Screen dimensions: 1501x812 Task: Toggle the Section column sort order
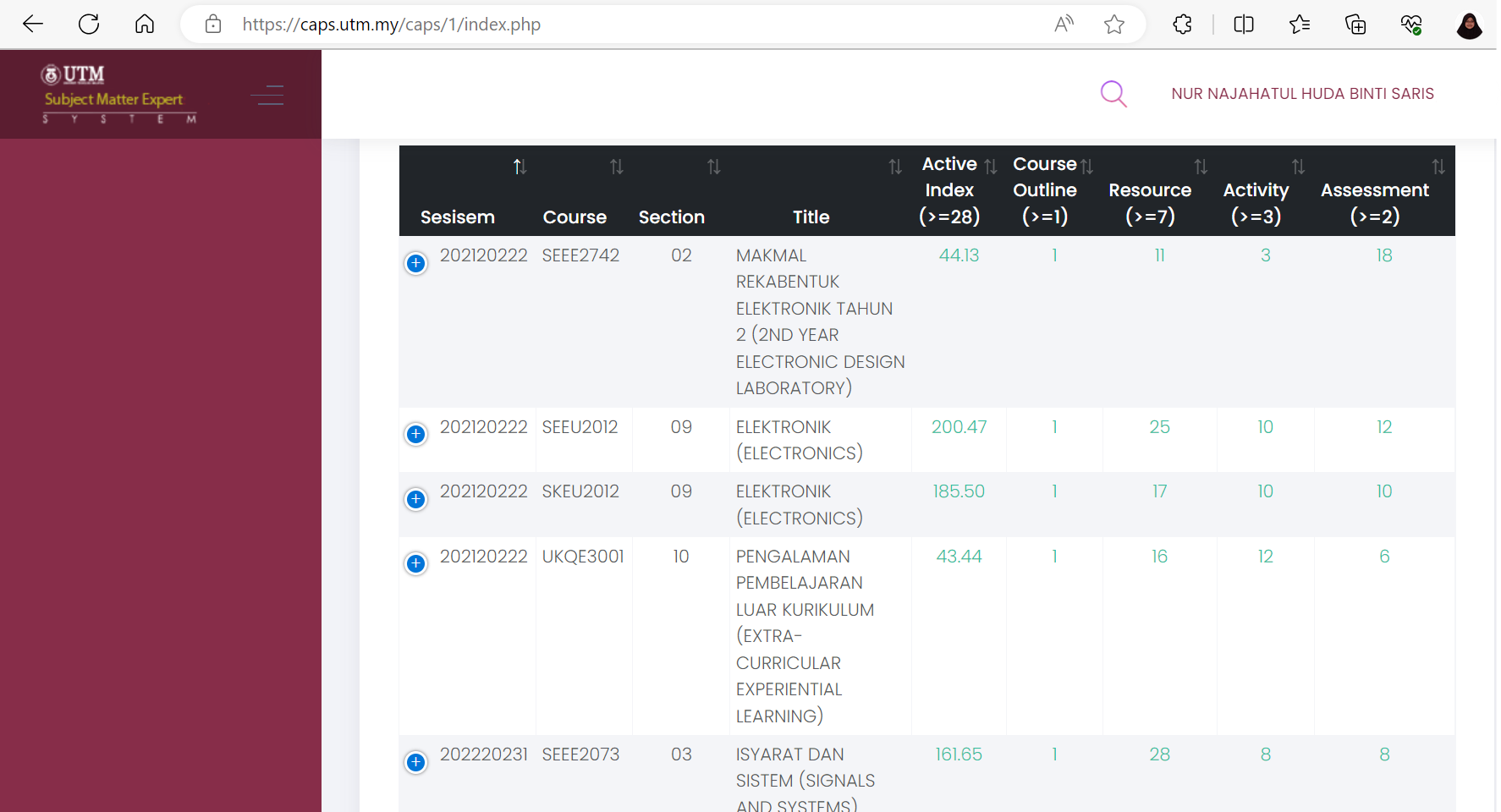[x=714, y=167]
